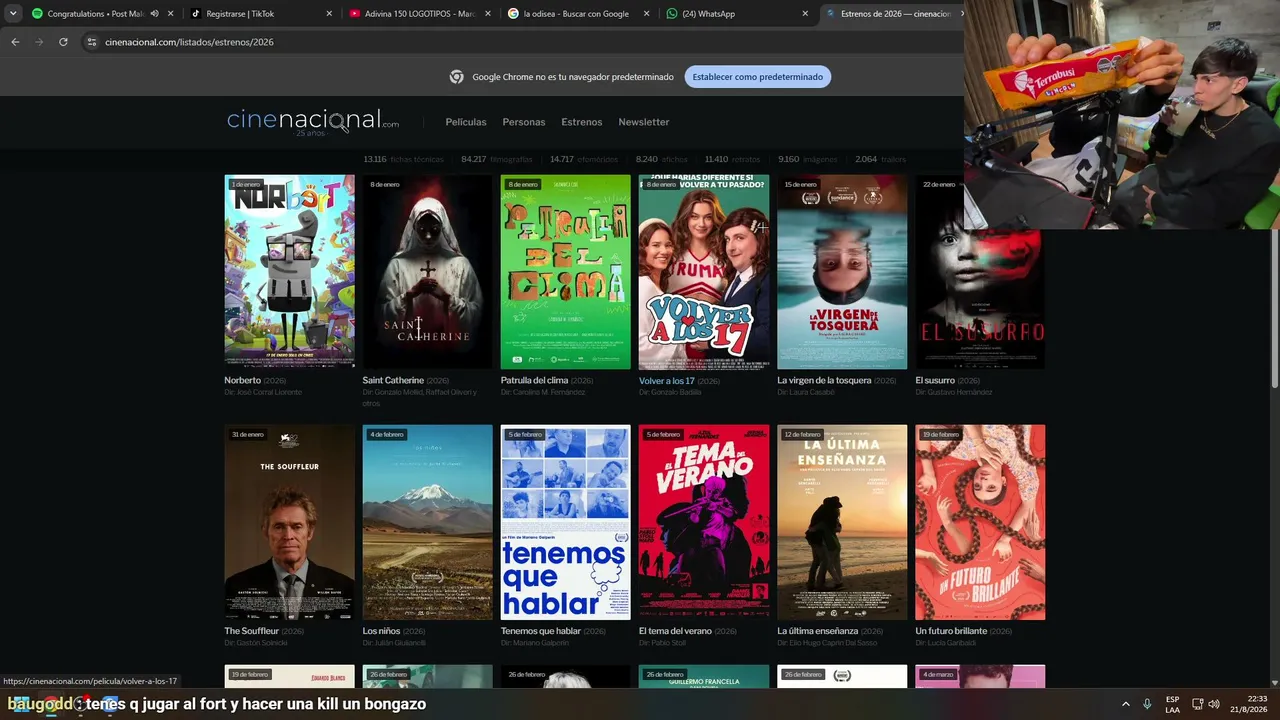Open the Chrome tab search dropdown

coord(13,14)
